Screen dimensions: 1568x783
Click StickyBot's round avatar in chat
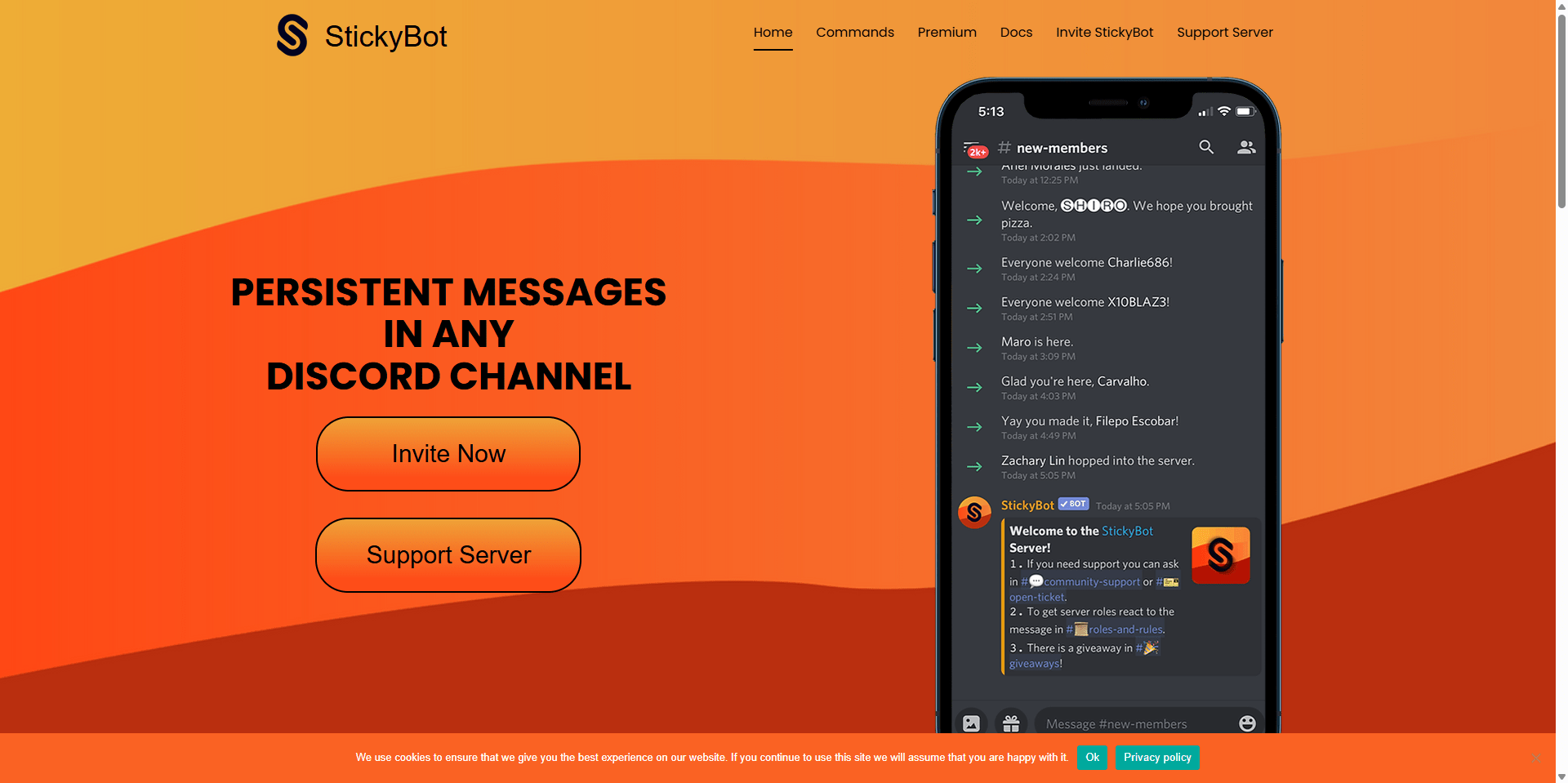coord(974,513)
